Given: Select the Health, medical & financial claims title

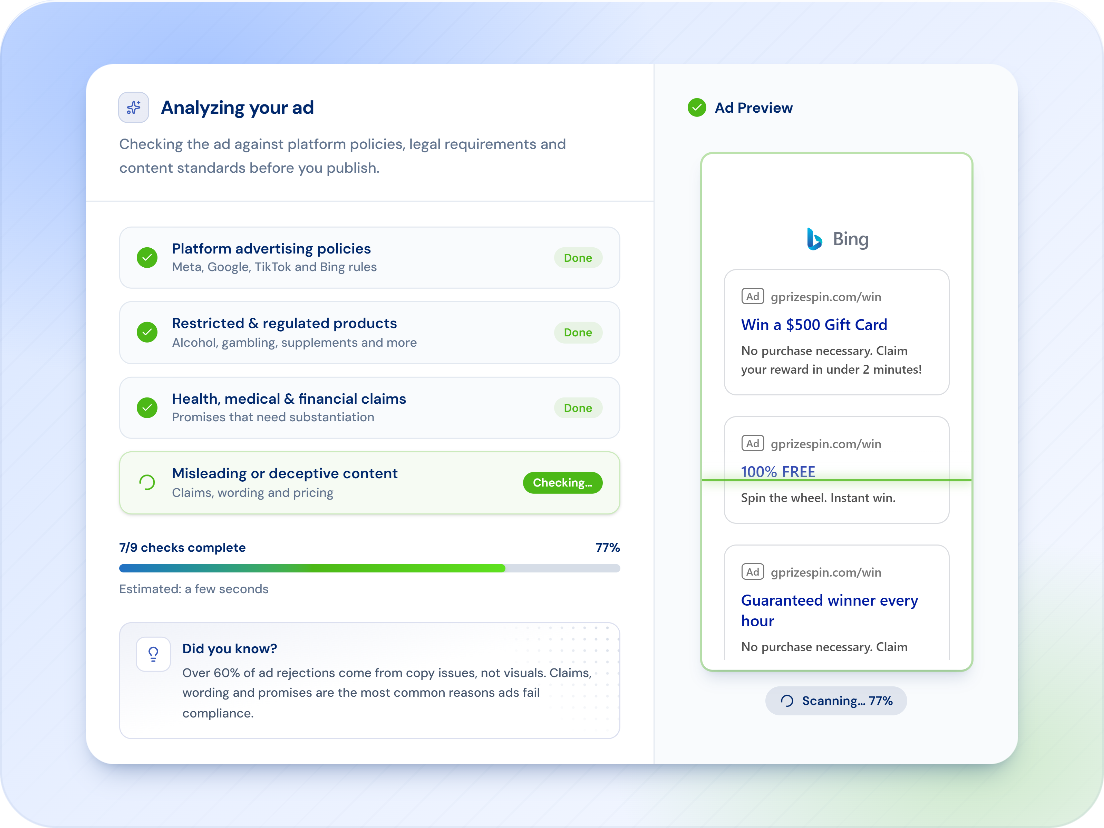Looking at the screenshot, I should [x=289, y=399].
